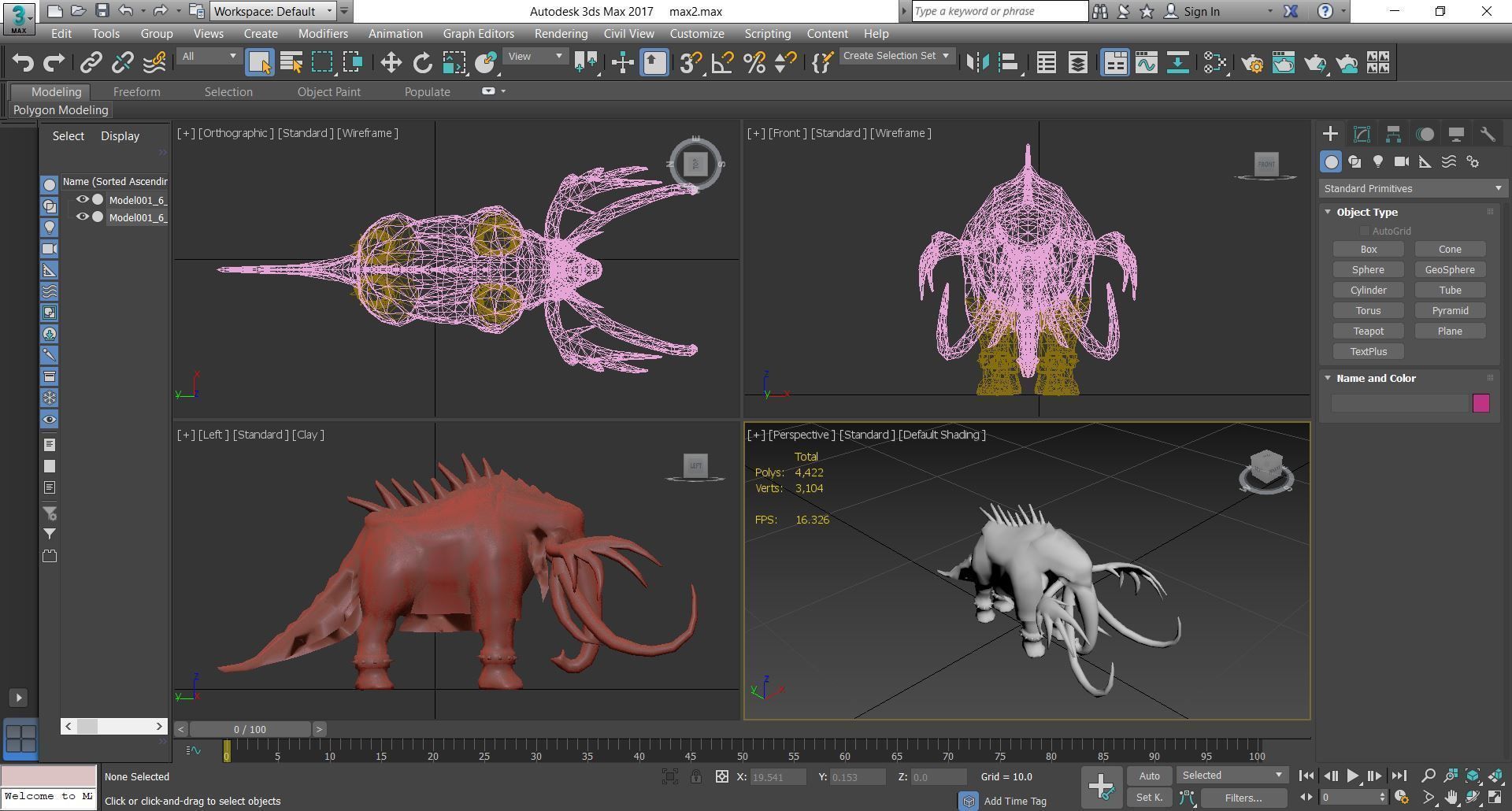Hide second Model001_6_ object via eye icon

tap(82, 217)
